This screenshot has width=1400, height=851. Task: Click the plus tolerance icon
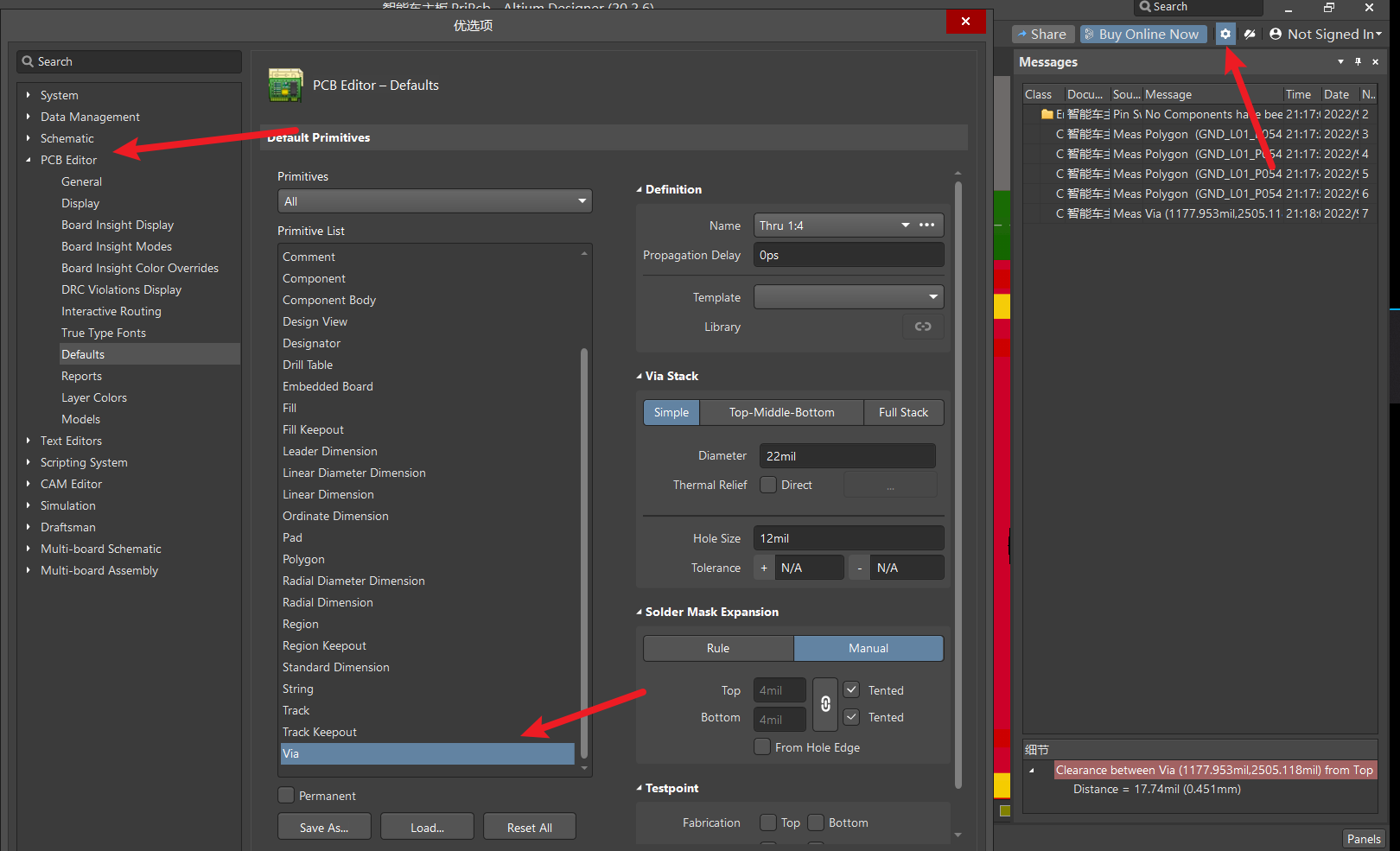[764, 568]
